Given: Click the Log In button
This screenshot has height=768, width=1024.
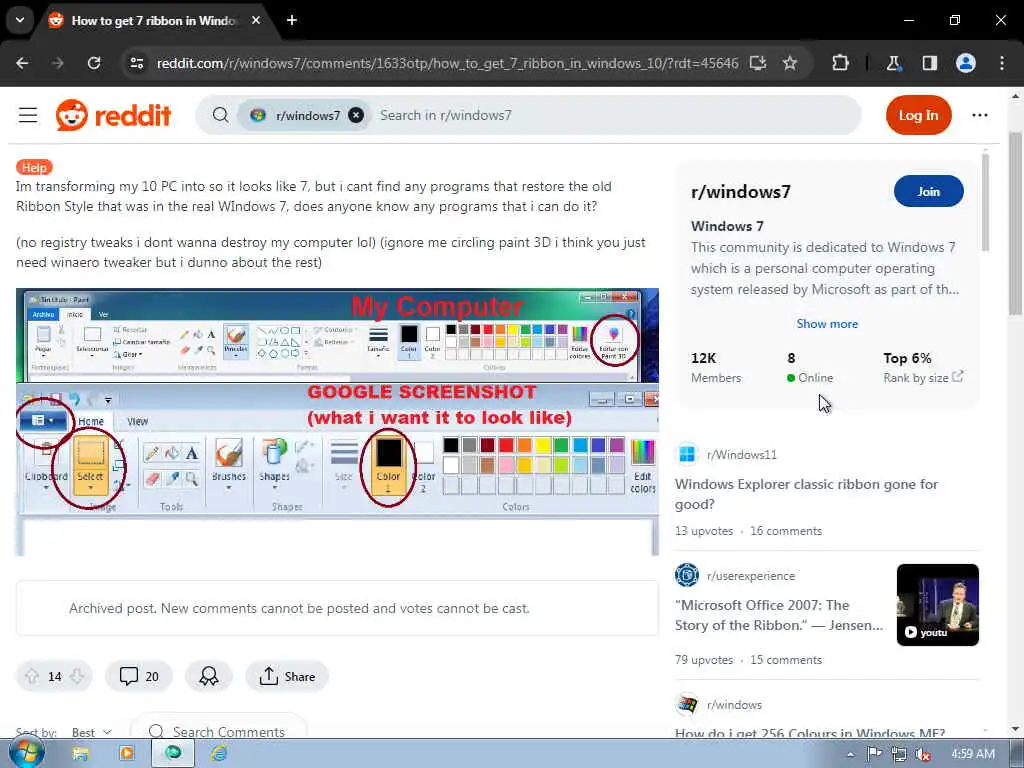Looking at the screenshot, I should point(918,116).
